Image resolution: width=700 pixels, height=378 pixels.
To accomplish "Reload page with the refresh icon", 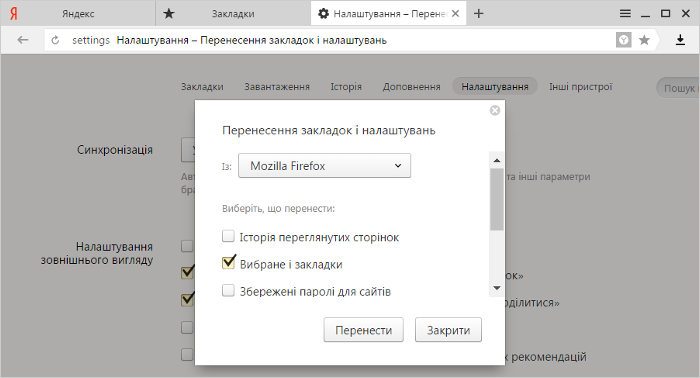I will [x=55, y=40].
